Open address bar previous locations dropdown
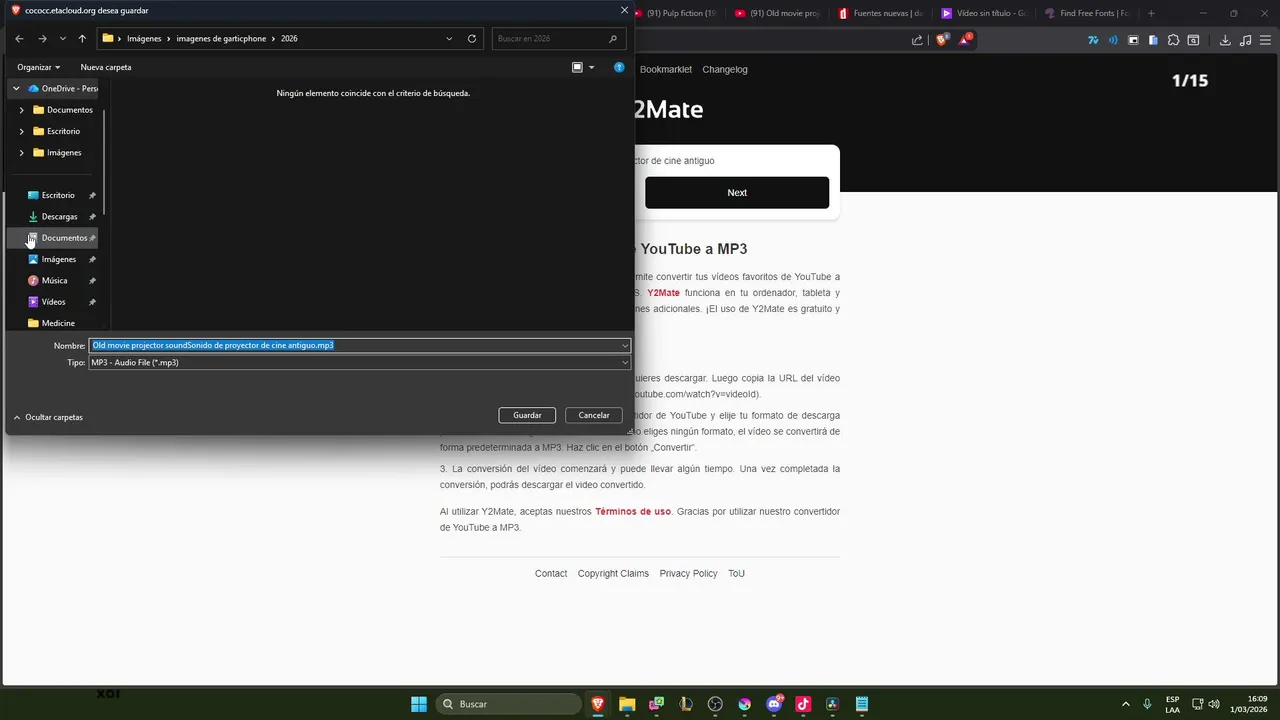Image resolution: width=1280 pixels, height=720 pixels. [449, 38]
